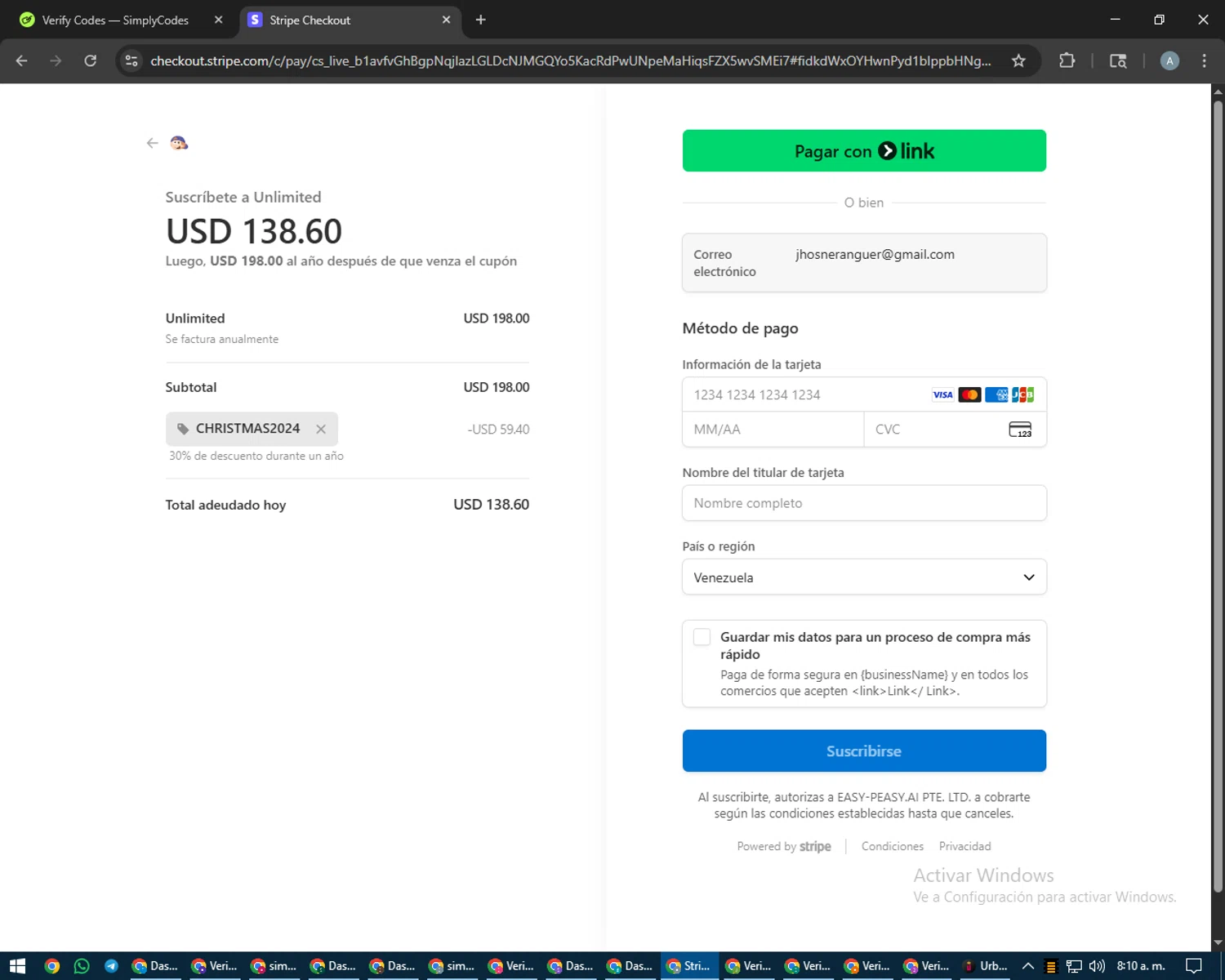The image size is (1225, 980).
Task: Switch to Stri... Chrome window in taskbar
Action: point(689,966)
